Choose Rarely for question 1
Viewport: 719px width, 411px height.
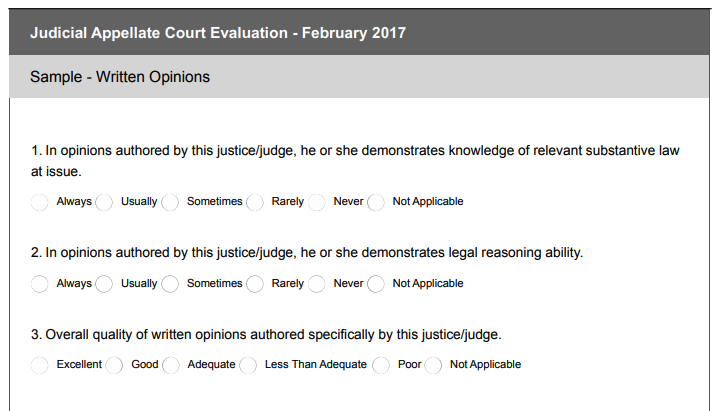point(255,202)
